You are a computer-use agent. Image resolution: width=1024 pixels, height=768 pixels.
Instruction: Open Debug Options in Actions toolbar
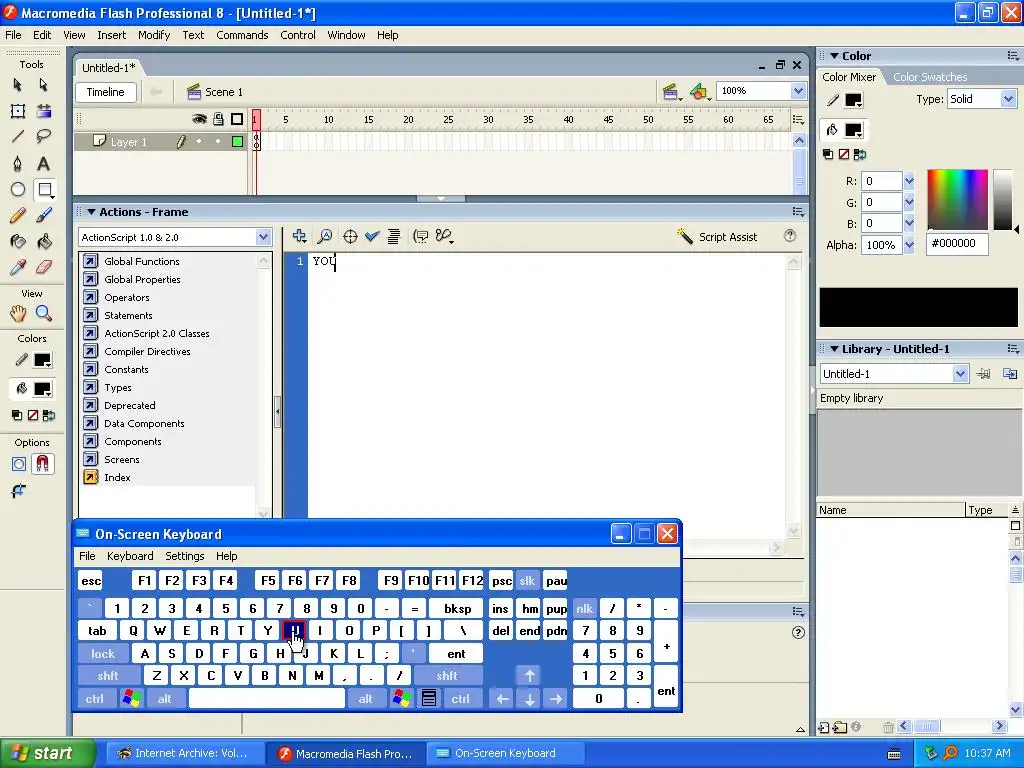(x=445, y=236)
